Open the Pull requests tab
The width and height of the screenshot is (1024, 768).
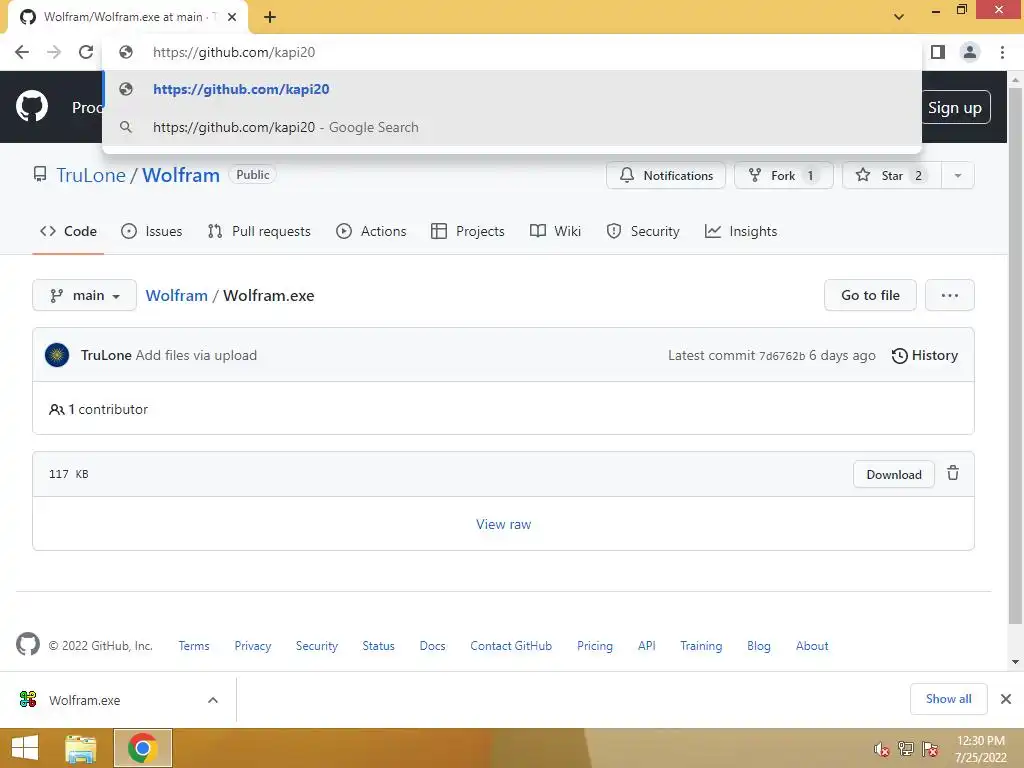click(x=259, y=231)
